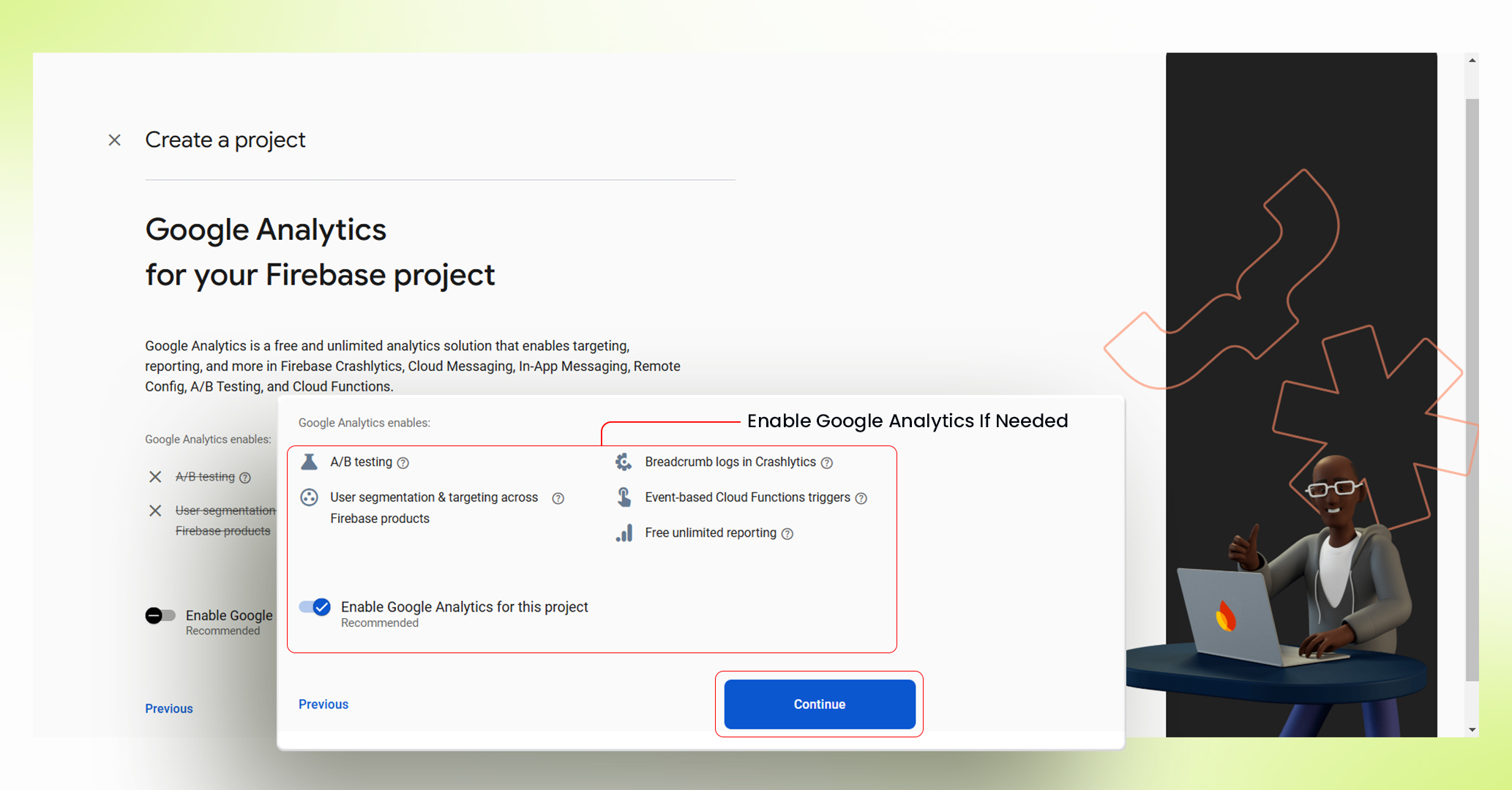Close the Create a project flow
This screenshot has width=1512, height=790.
click(x=115, y=140)
